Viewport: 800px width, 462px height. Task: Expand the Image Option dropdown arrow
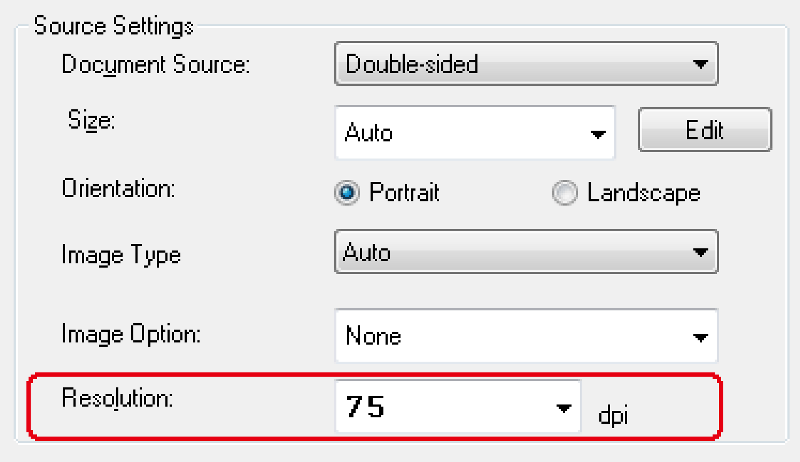pyautogui.click(x=699, y=337)
